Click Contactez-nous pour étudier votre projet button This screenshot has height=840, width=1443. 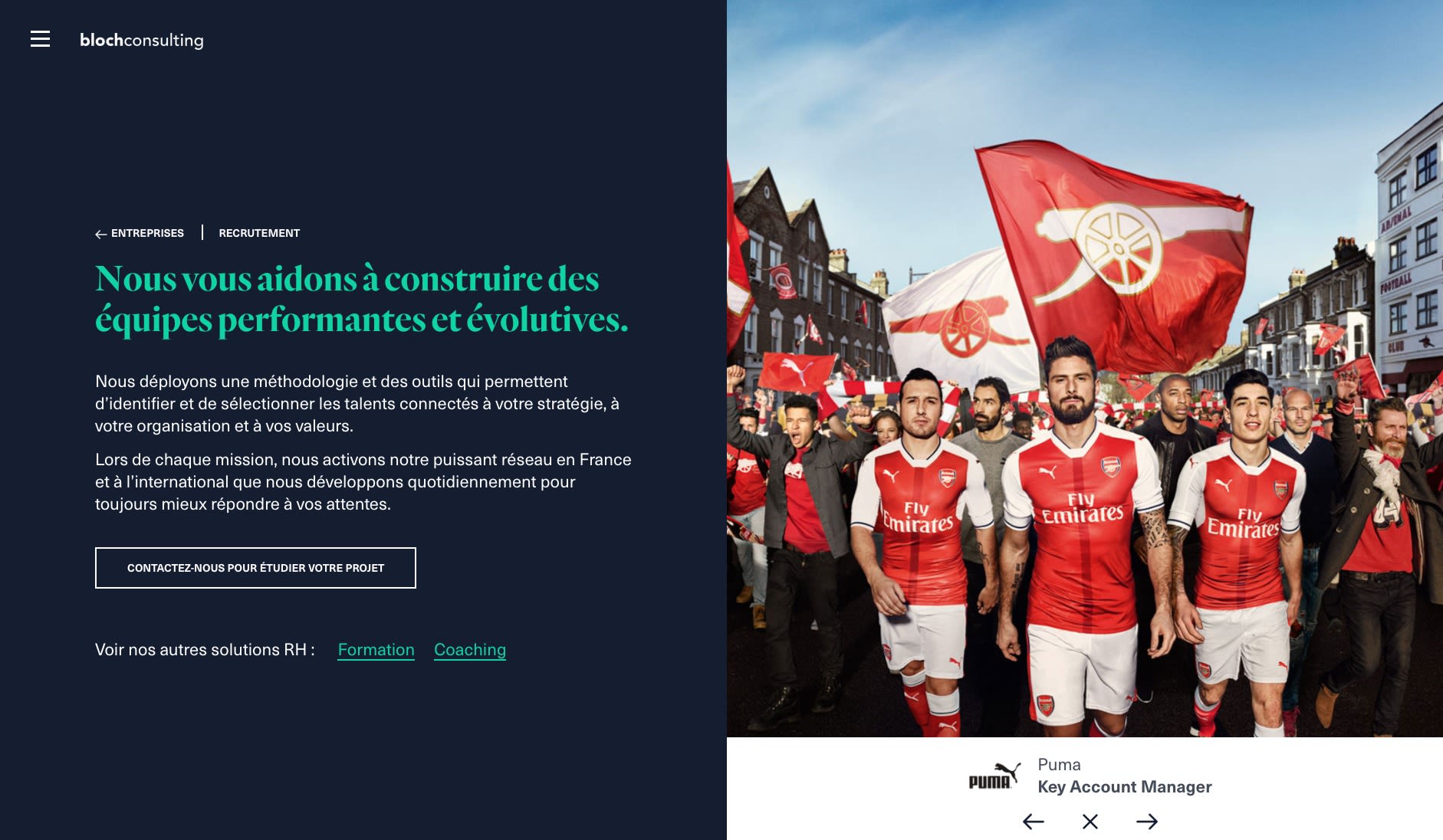(255, 568)
